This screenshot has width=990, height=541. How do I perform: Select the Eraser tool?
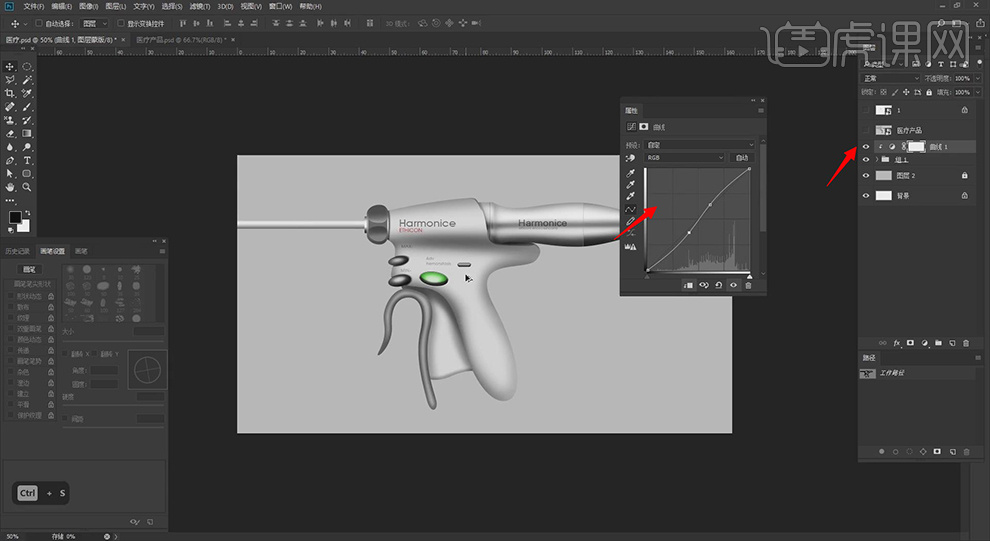[x=10, y=133]
